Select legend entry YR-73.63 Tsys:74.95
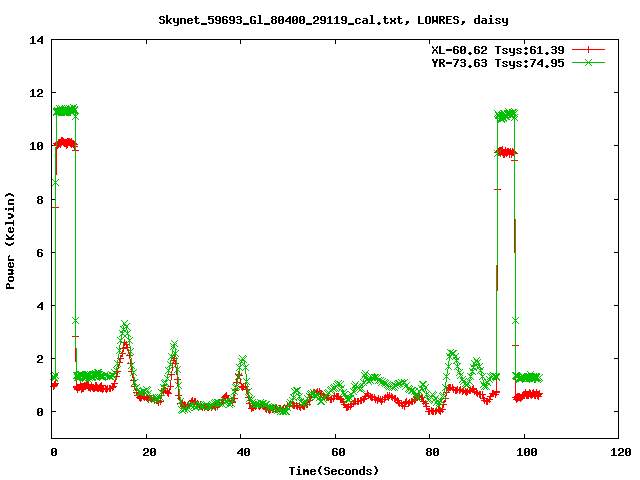Viewport: 640px width, 480px height. [498, 63]
